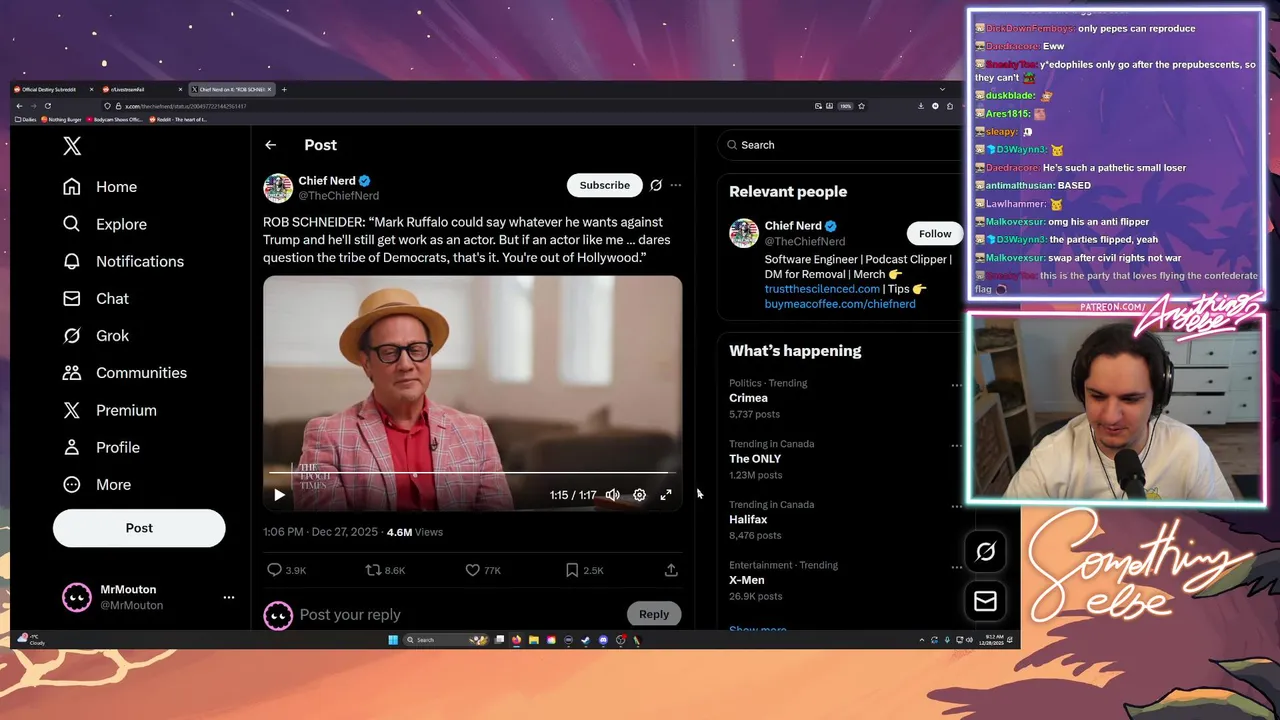Image resolution: width=1280 pixels, height=720 pixels.
Task: Open the Chief Nerd display name in the post
Action: (327, 181)
